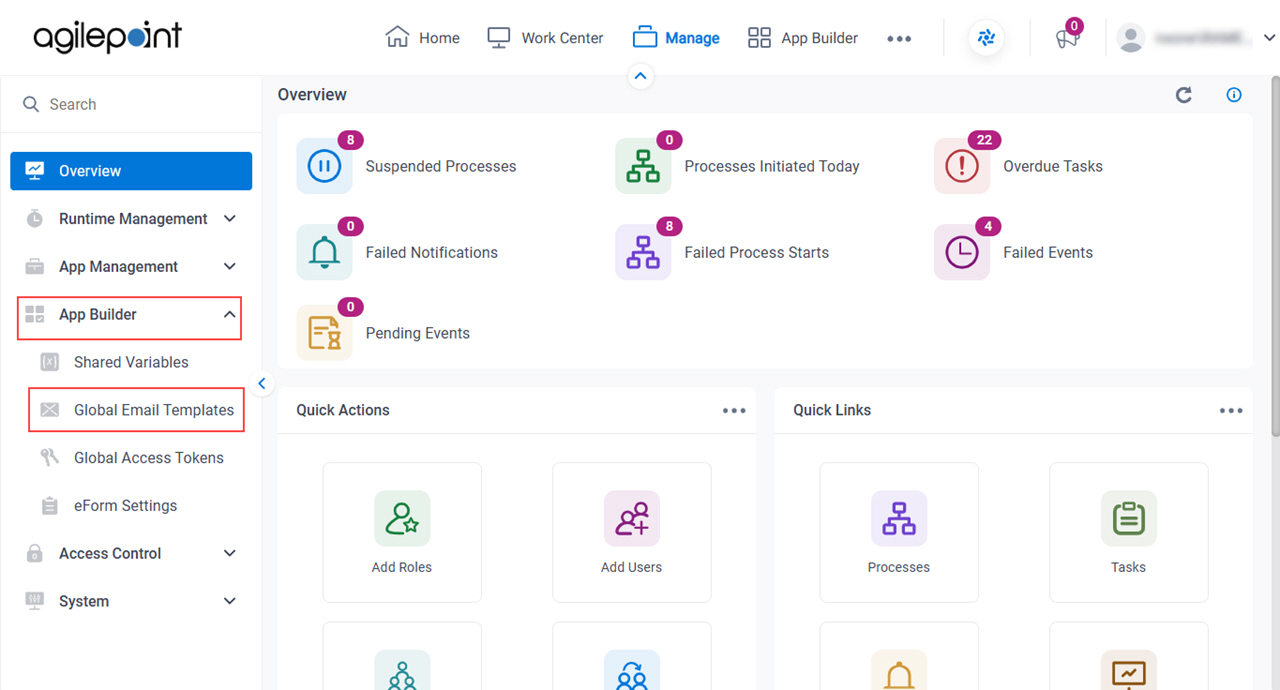Click the pinwheel assistant icon
The image size is (1280, 690).
(986, 38)
